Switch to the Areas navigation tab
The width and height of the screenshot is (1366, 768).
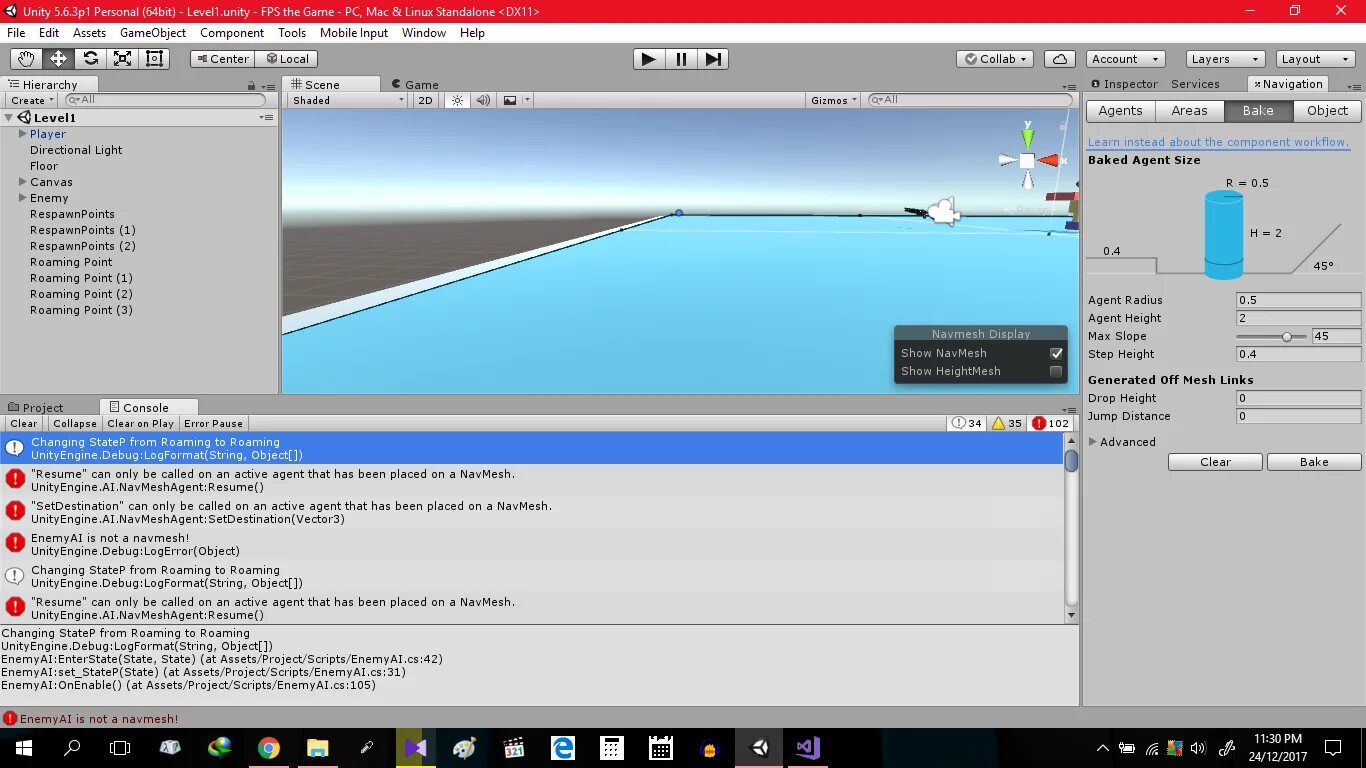pyautogui.click(x=1189, y=111)
